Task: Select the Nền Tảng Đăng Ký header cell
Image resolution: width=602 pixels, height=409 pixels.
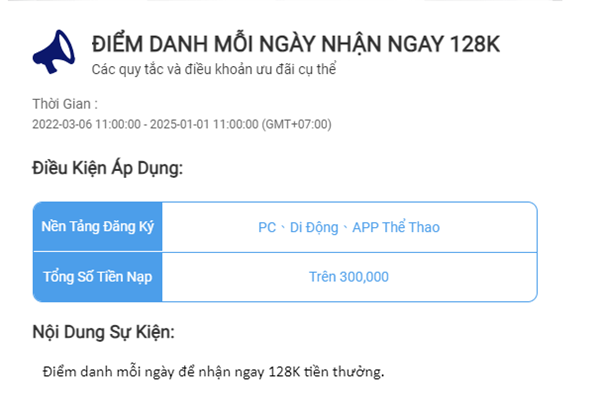Action: click(98, 227)
